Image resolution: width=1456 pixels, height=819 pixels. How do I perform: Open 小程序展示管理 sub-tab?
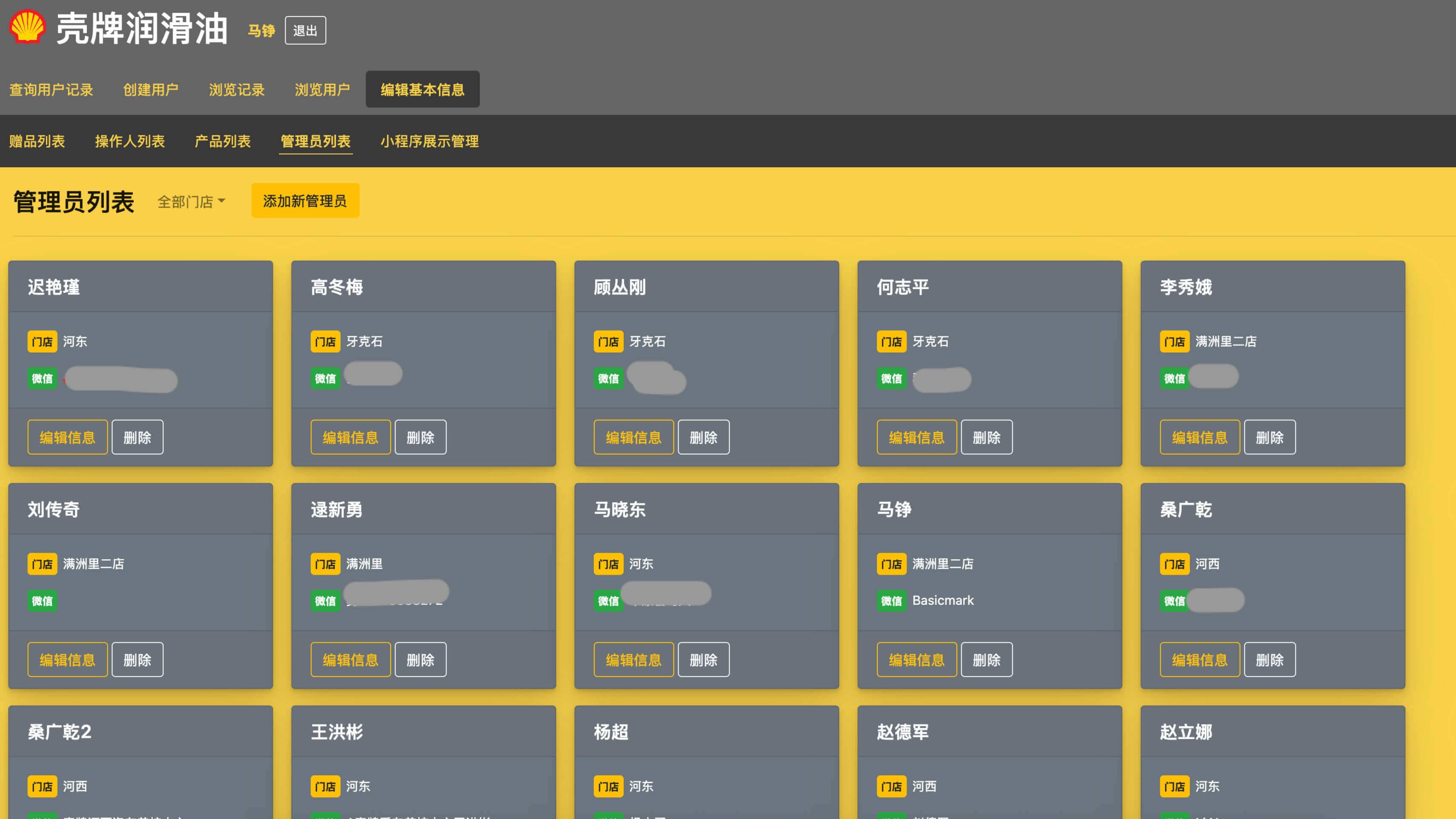[x=429, y=141]
